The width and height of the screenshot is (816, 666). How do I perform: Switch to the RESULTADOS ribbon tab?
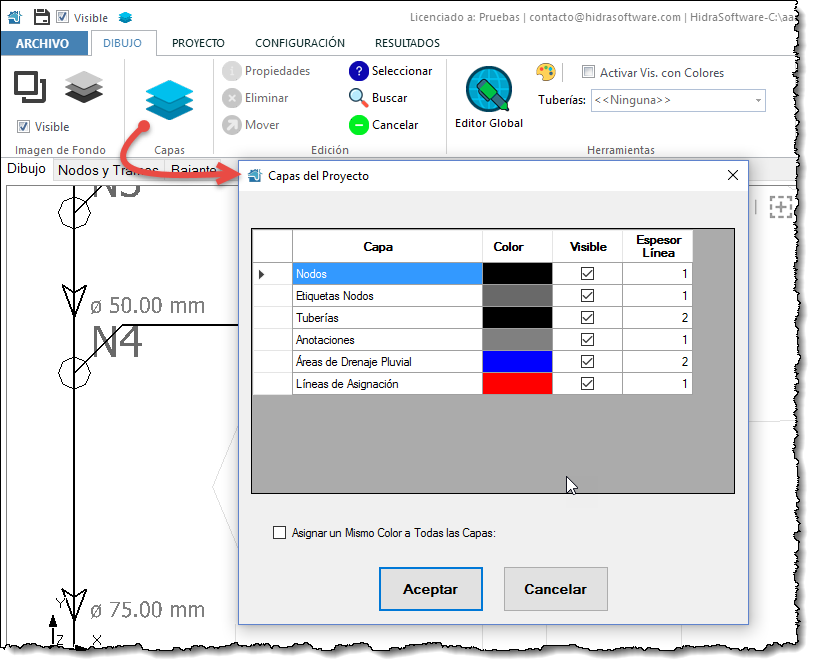[407, 43]
